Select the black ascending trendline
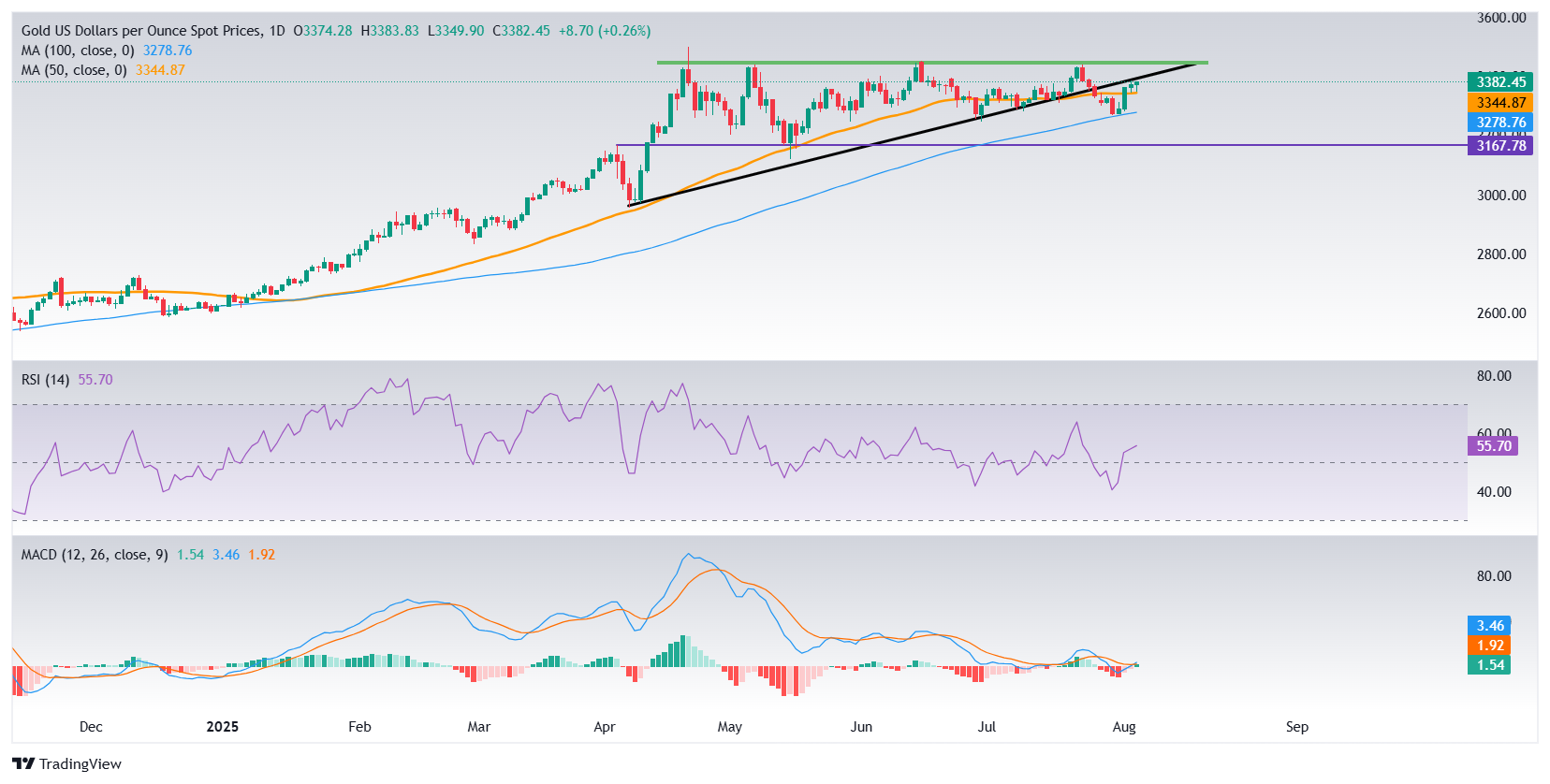Screen dimensions: 1550x784 (x=842, y=152)
